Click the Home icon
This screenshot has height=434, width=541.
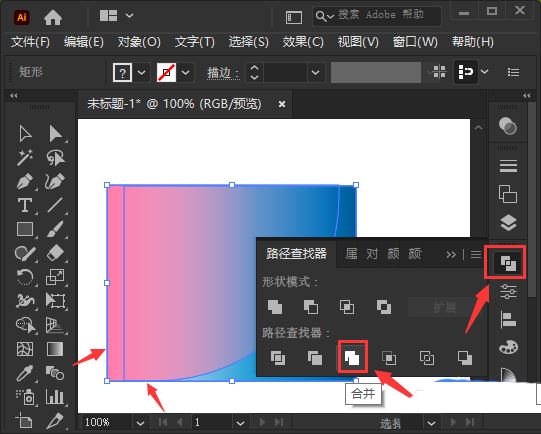(x=53, y=17)
